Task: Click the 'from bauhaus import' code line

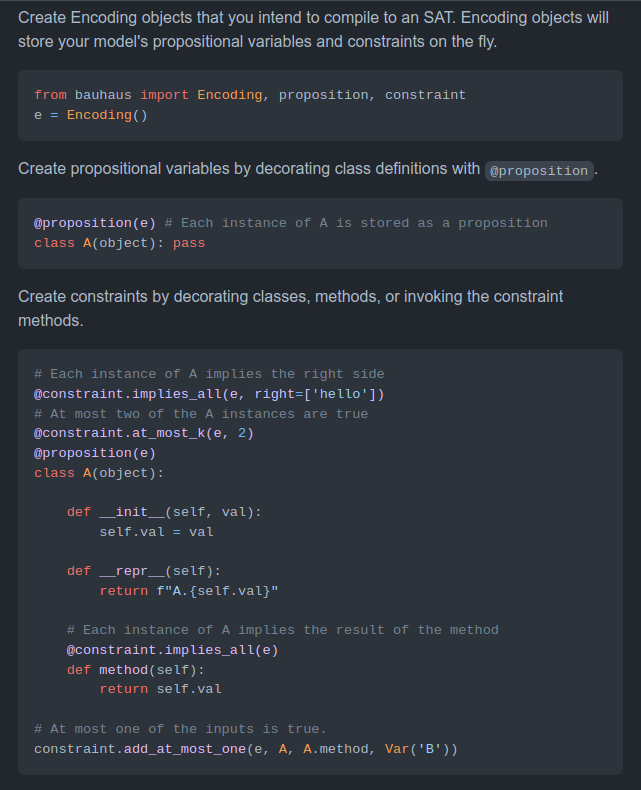Action: pyautogui.click(x=250, y=95)
